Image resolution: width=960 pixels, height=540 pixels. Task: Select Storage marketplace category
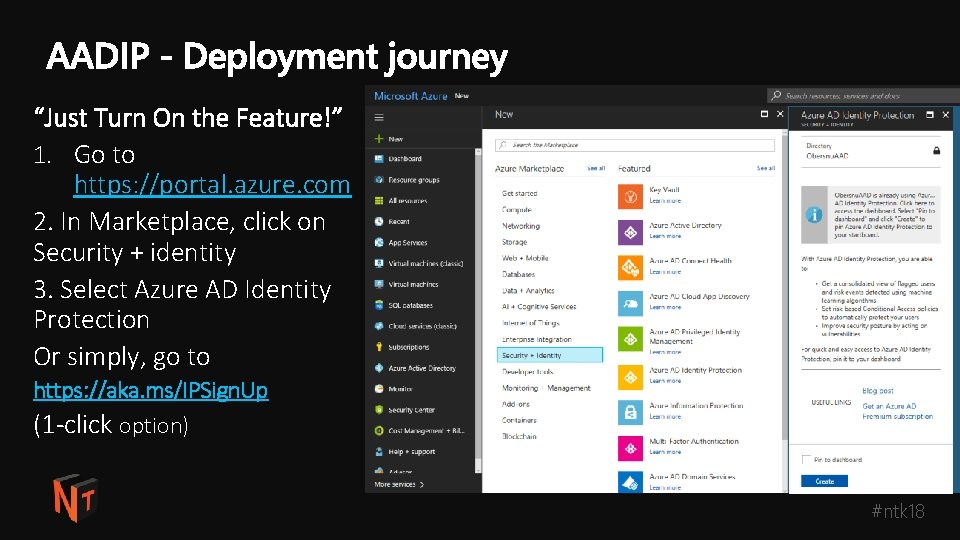[514, 242]
